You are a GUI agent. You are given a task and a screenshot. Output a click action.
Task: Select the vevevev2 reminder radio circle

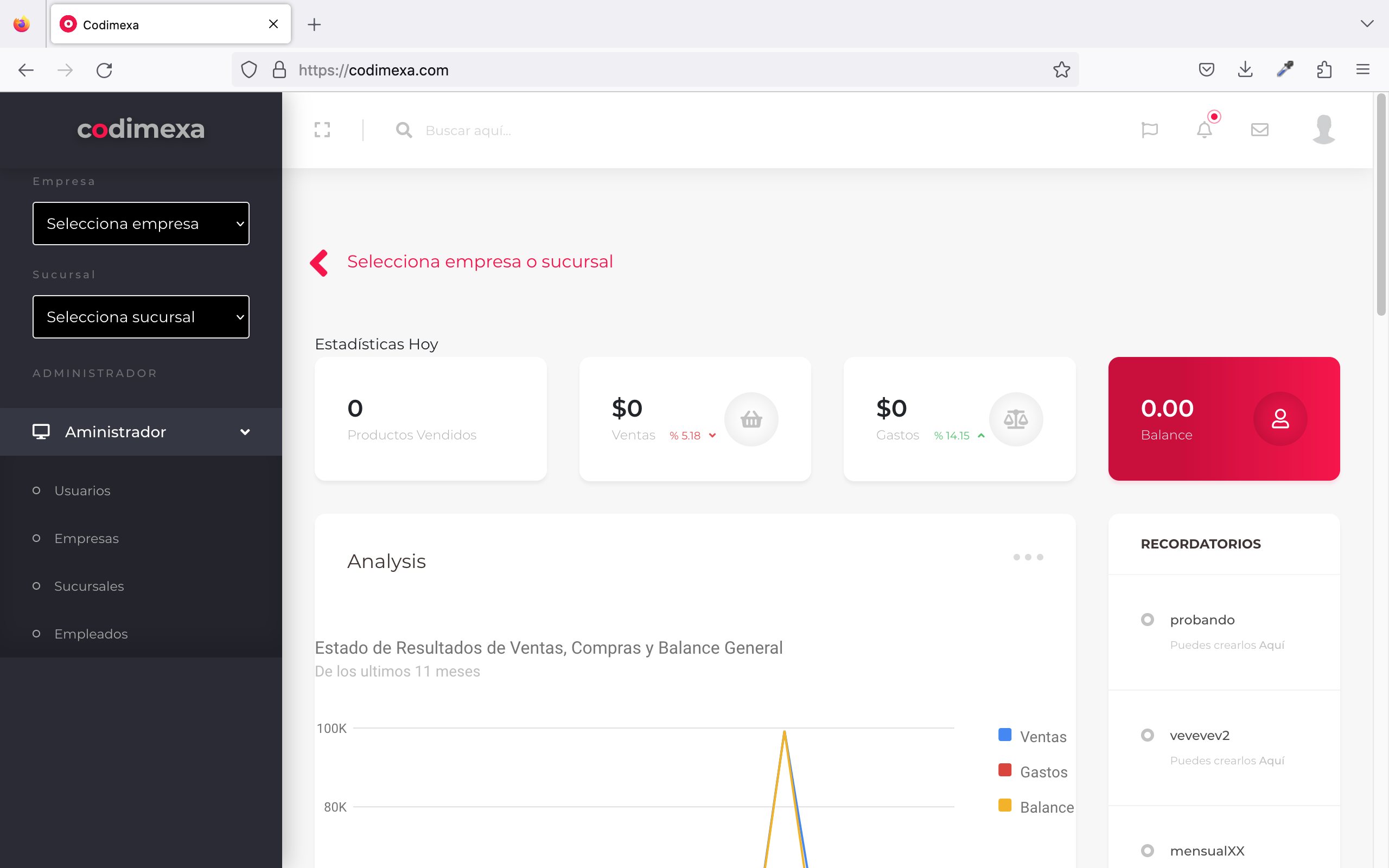[1148, 735]
